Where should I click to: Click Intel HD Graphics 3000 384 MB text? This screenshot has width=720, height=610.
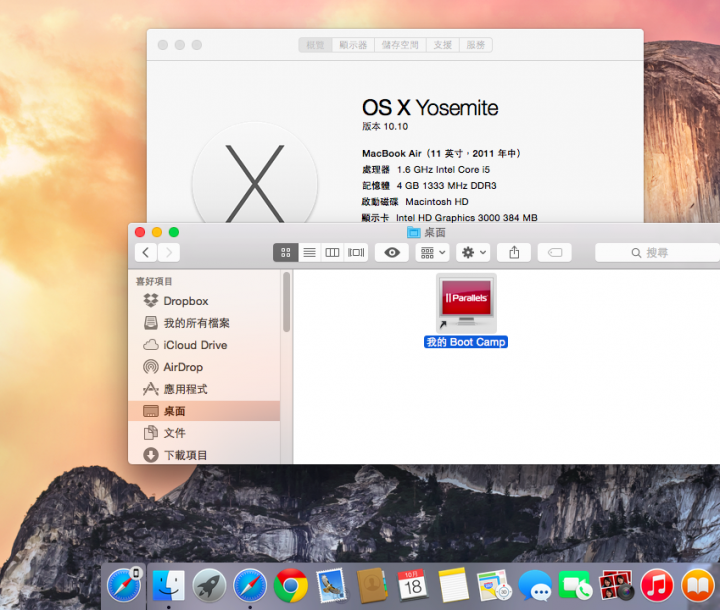pos(467,218)
